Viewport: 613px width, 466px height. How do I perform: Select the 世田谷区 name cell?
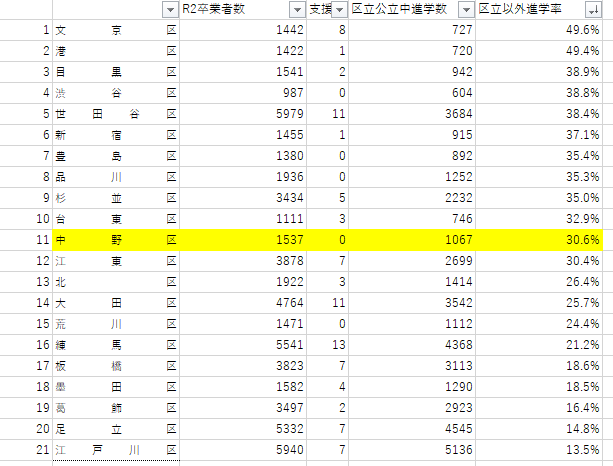[116, 114]
